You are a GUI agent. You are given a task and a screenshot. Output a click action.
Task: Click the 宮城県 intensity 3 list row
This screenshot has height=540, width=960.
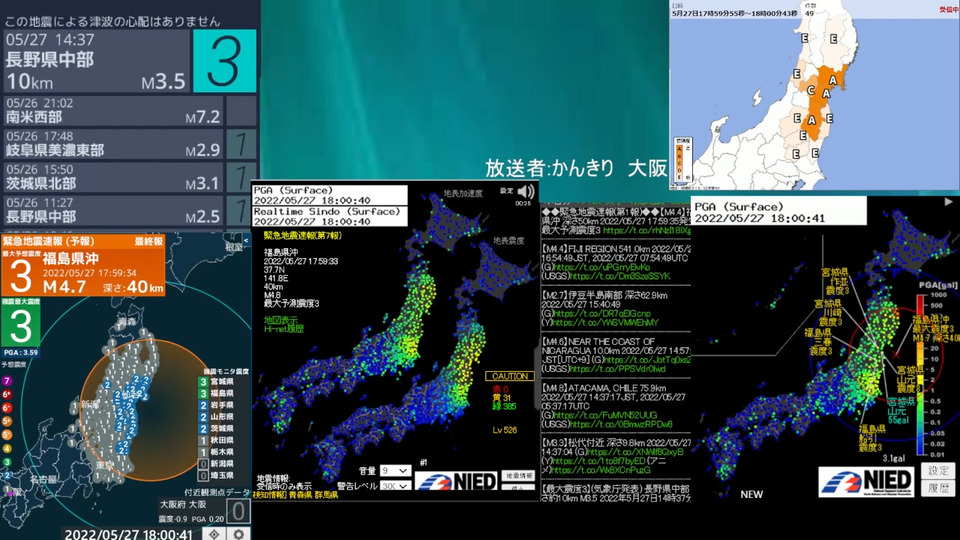[216, 382]
